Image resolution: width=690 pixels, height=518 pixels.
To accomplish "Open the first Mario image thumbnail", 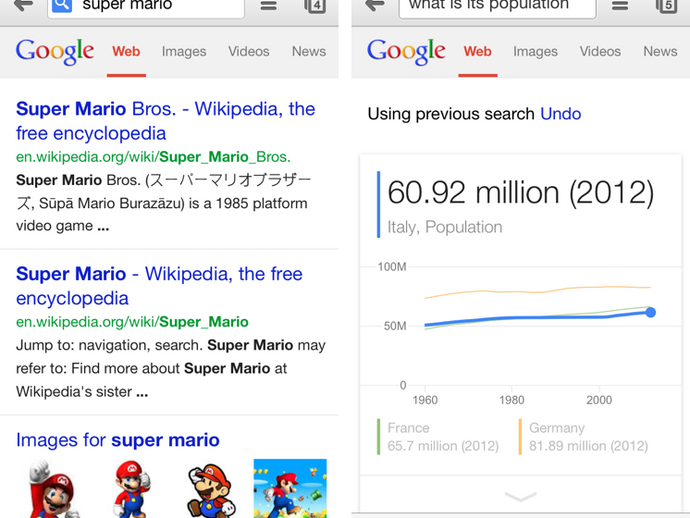I will [52, 488].
